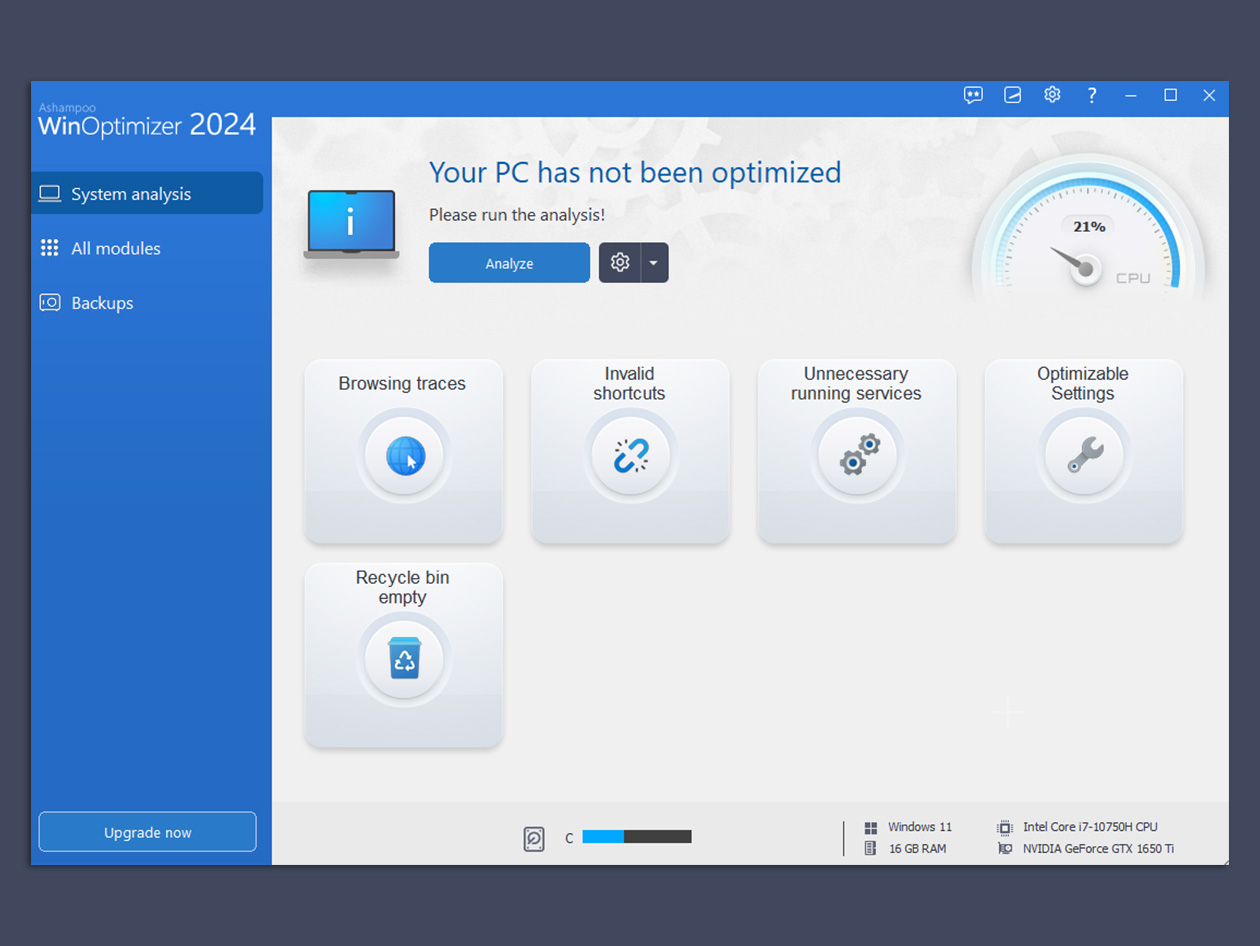
Task: Open help question mark icon
Action: [1092, 95]
